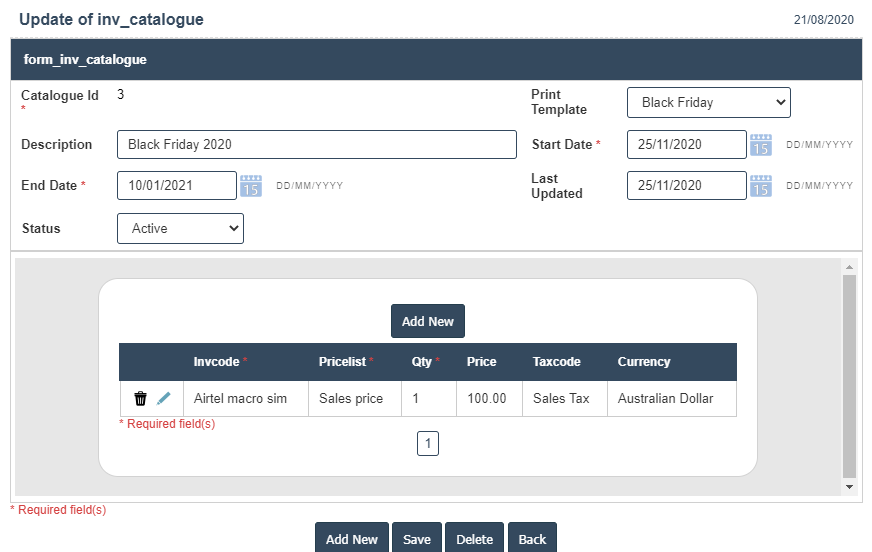Click the pencil edit icon for Airtel row
872x552 pixels.
164,398
